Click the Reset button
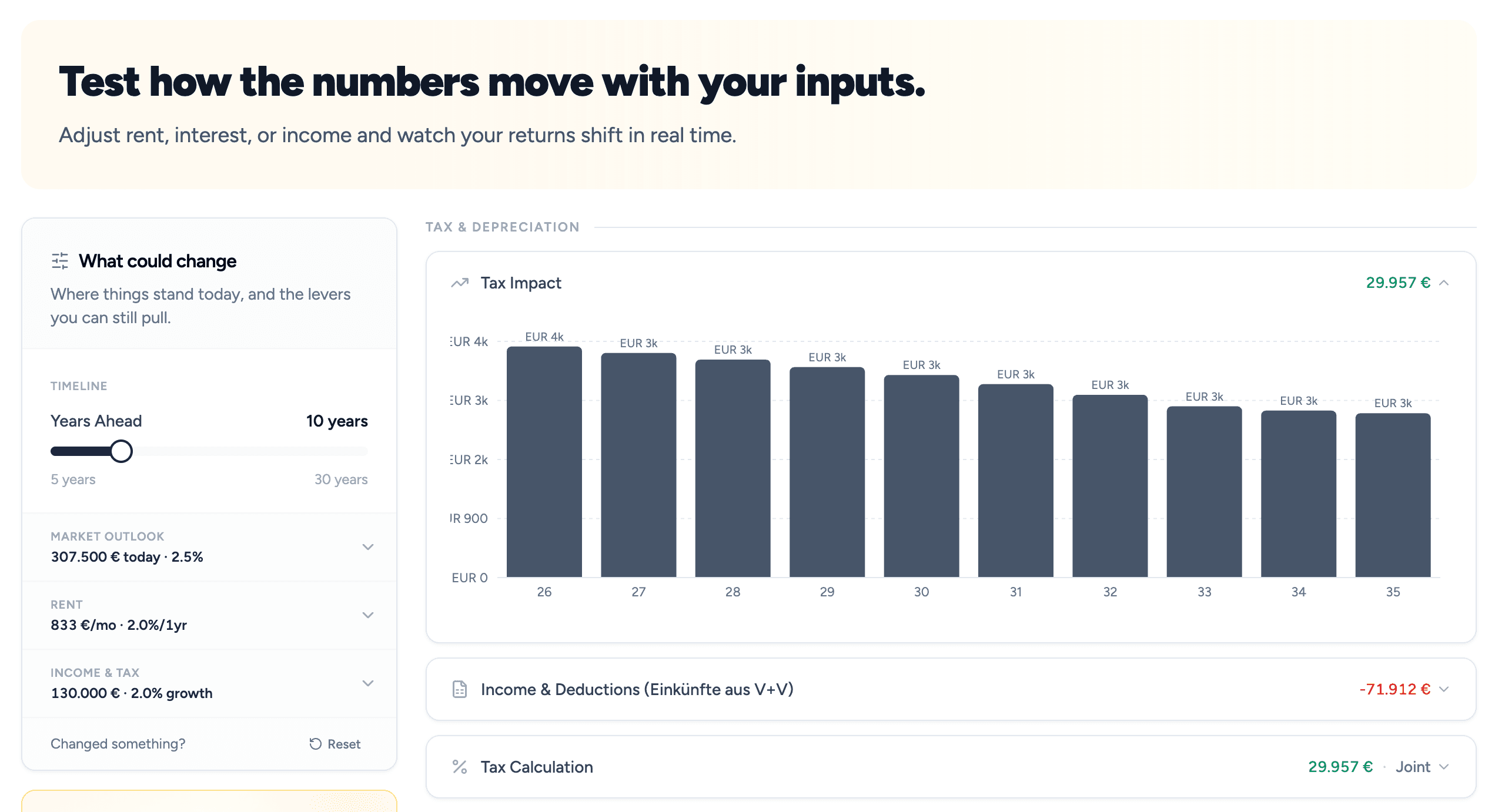Screen dimensions: 1485x812 [335, 744]
